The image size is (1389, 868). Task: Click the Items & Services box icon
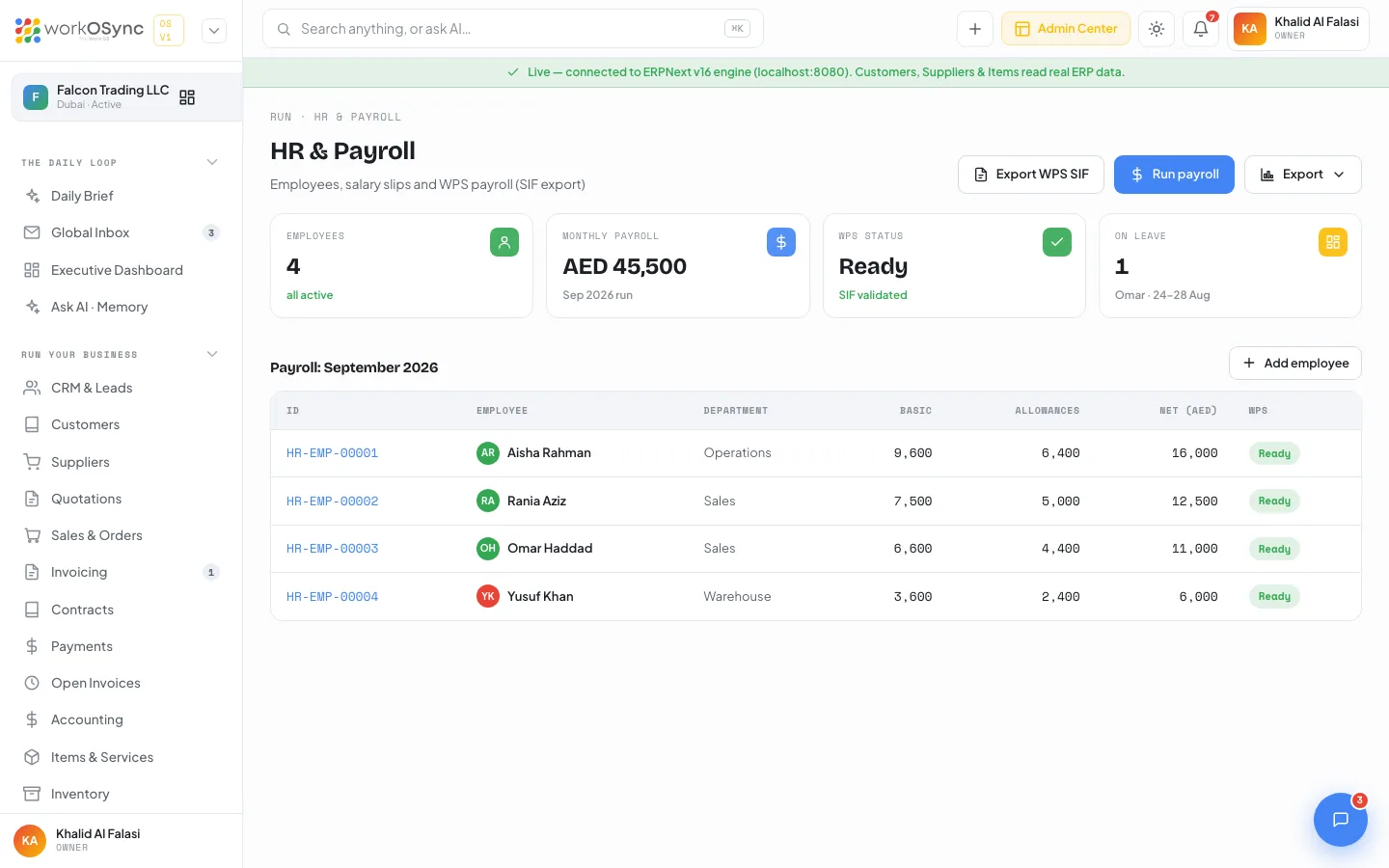pos(32,757)
